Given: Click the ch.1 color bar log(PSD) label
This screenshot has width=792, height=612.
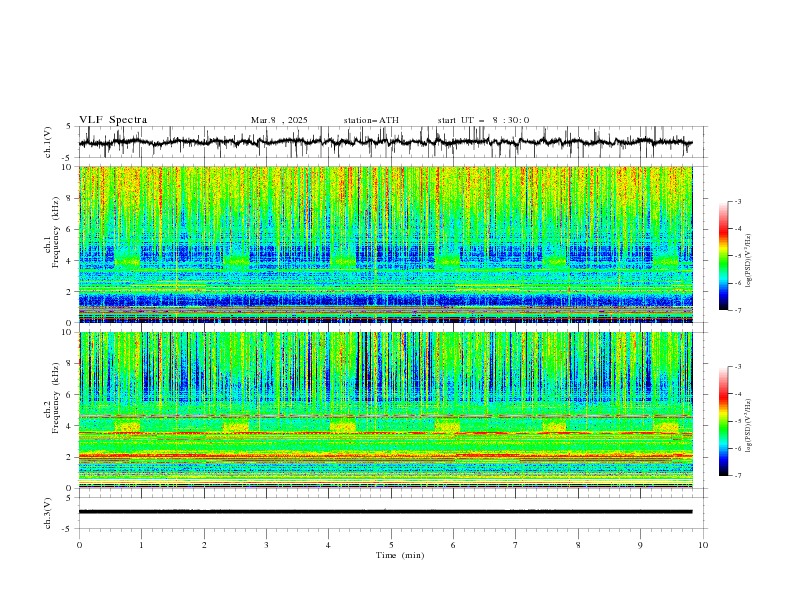Looking at the screenshot, I should pyautogui.click(x=749, y=261).
